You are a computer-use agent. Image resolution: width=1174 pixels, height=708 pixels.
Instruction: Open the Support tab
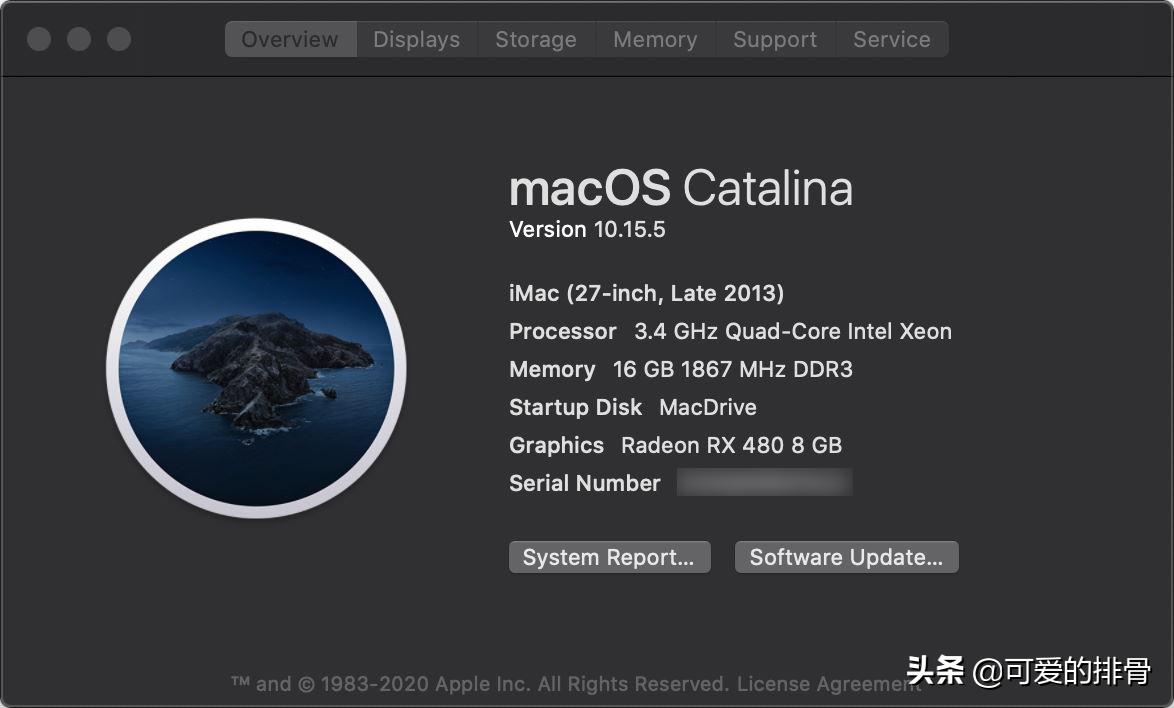pos(775,40)
